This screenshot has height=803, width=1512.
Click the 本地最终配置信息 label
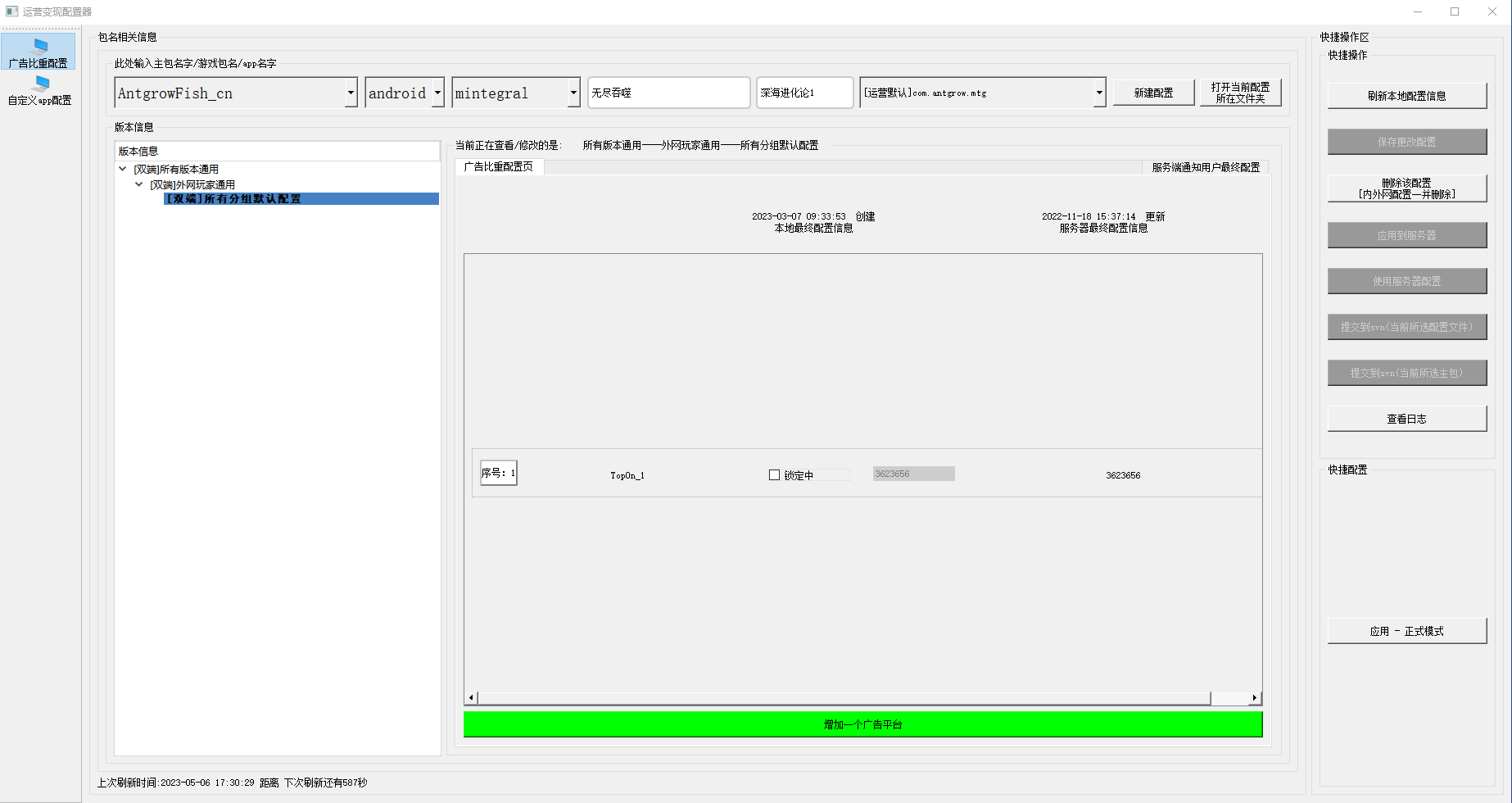[813, 229]
